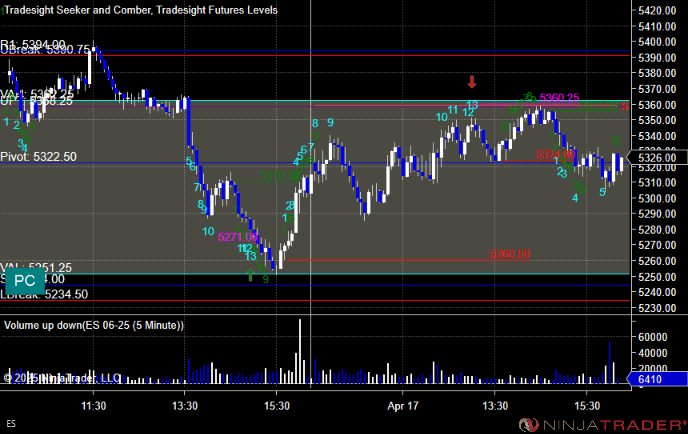The height and width of the screenshot is (434, 688).
Task: Click the 5360.00 price axis label
Action: click(657, 104)
